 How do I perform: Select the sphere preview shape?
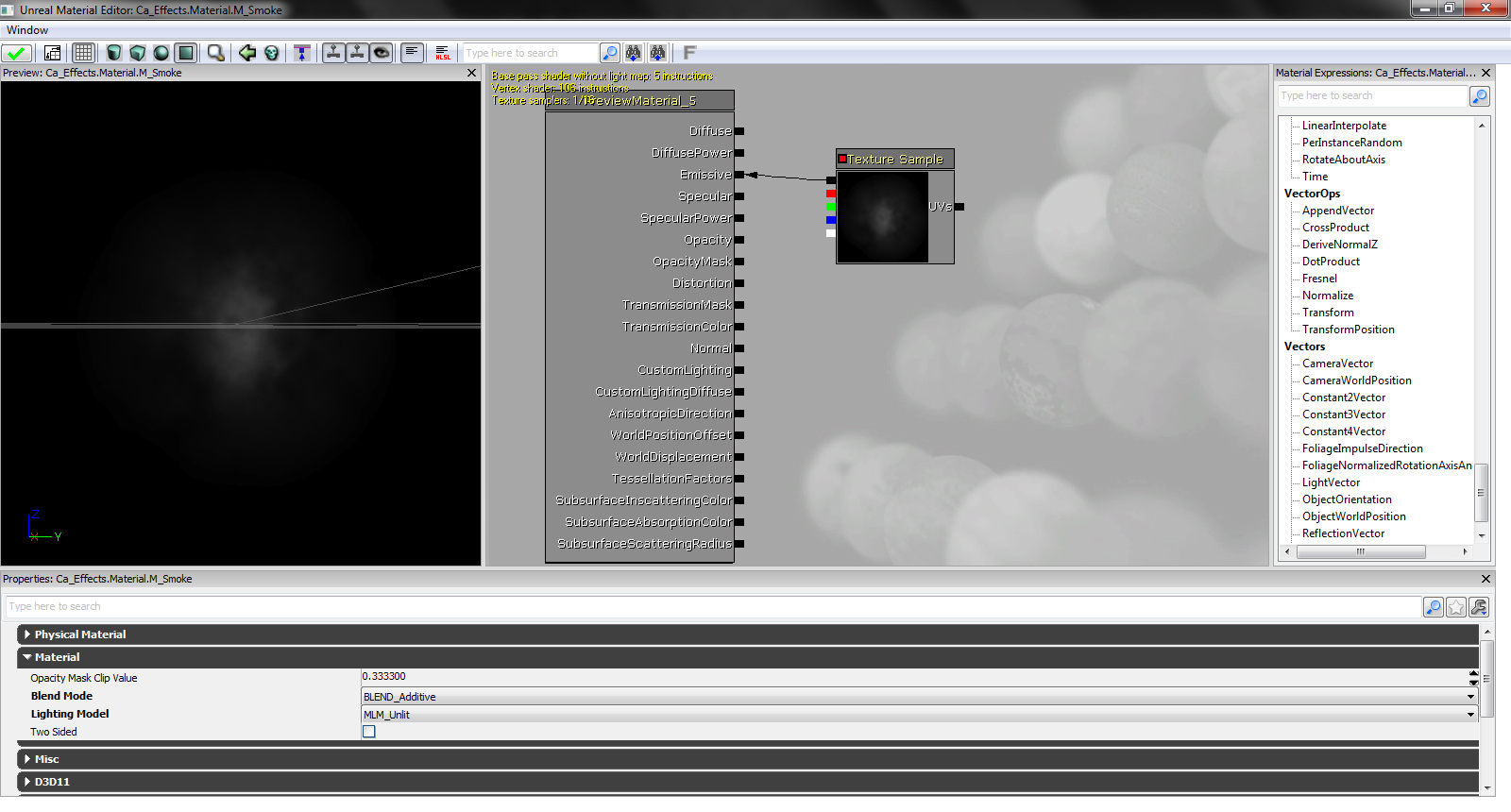pos(161,53)
